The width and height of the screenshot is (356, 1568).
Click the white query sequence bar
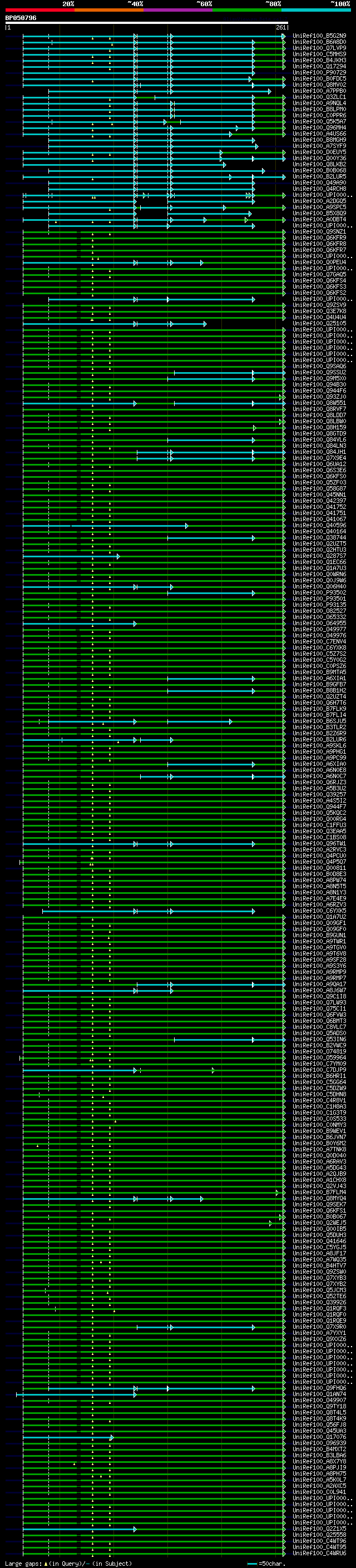click(x=147, y=22)
